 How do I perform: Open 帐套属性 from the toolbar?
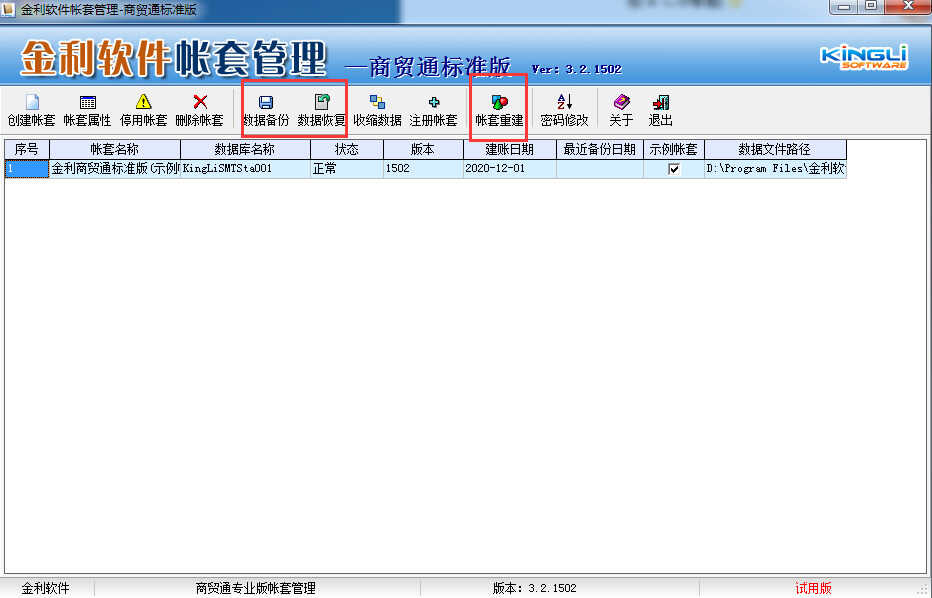[x=87, y=110]
